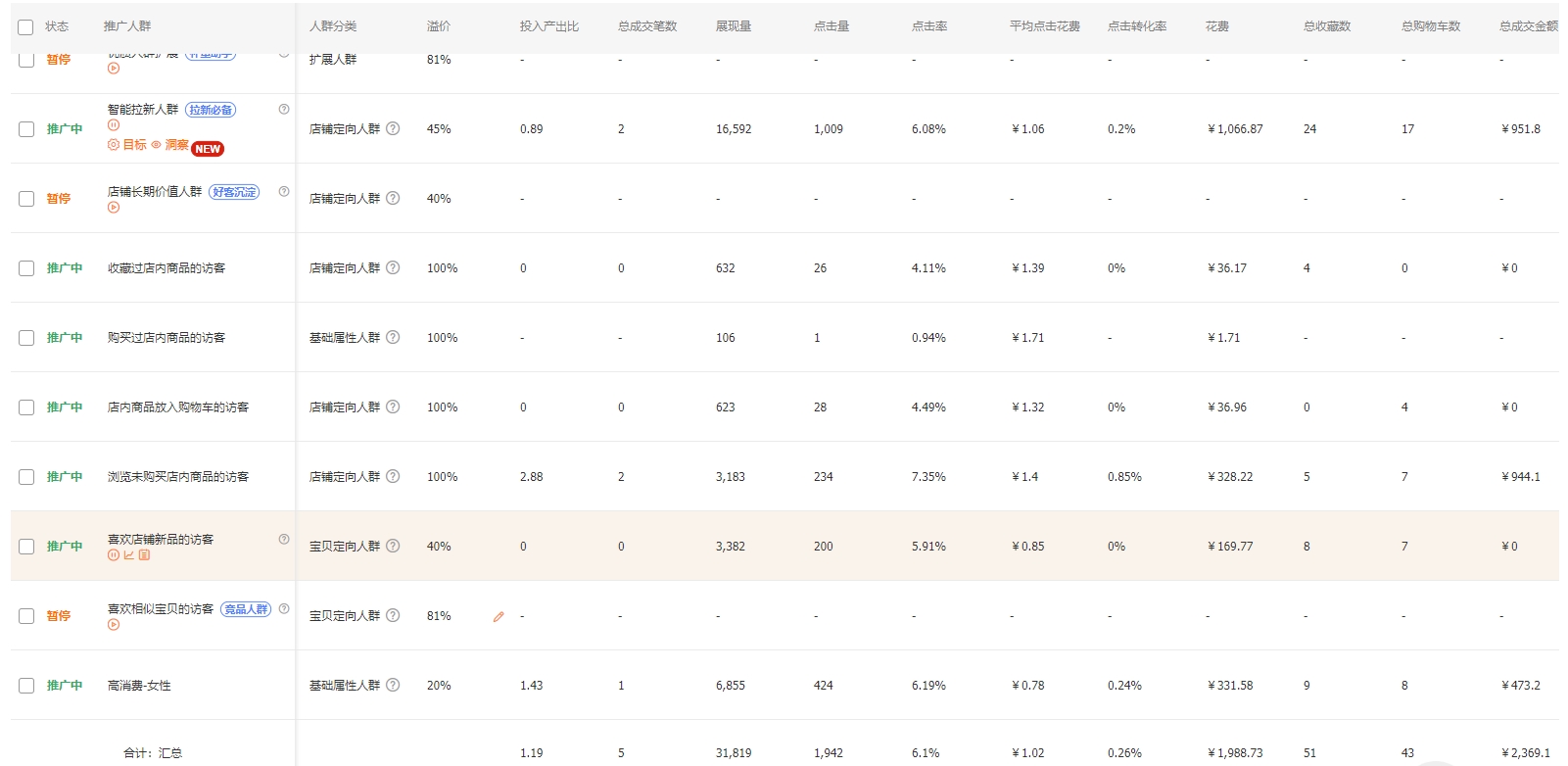Image resolution: width=1568 pixels, height=766 pixels.
Task: Check the box for 收藏过店内商品的访客 row
Action: (x=26, y=268)
